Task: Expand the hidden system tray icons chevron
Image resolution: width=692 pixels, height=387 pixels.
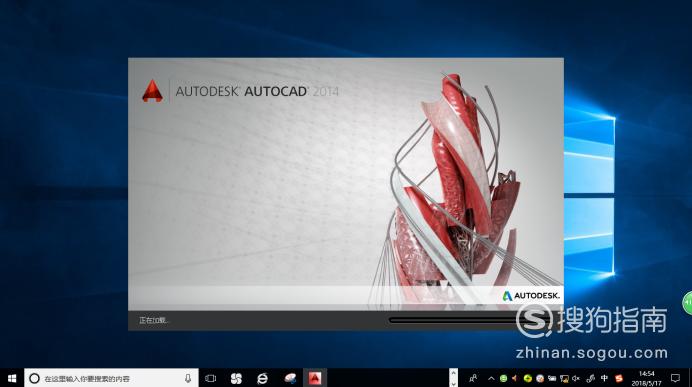Action: 491,378
